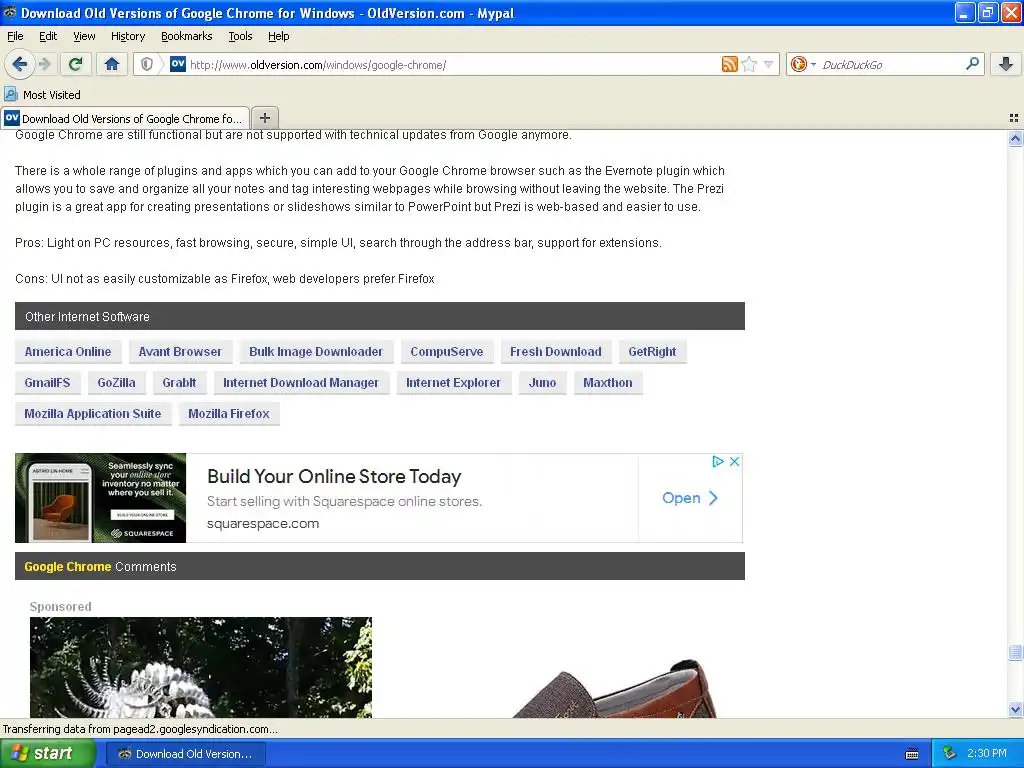Image resolution: width=1024 pixels, height=768 pixels.
Task: Click the on-screen keyboard tray icon
Action: click(912, 754)
